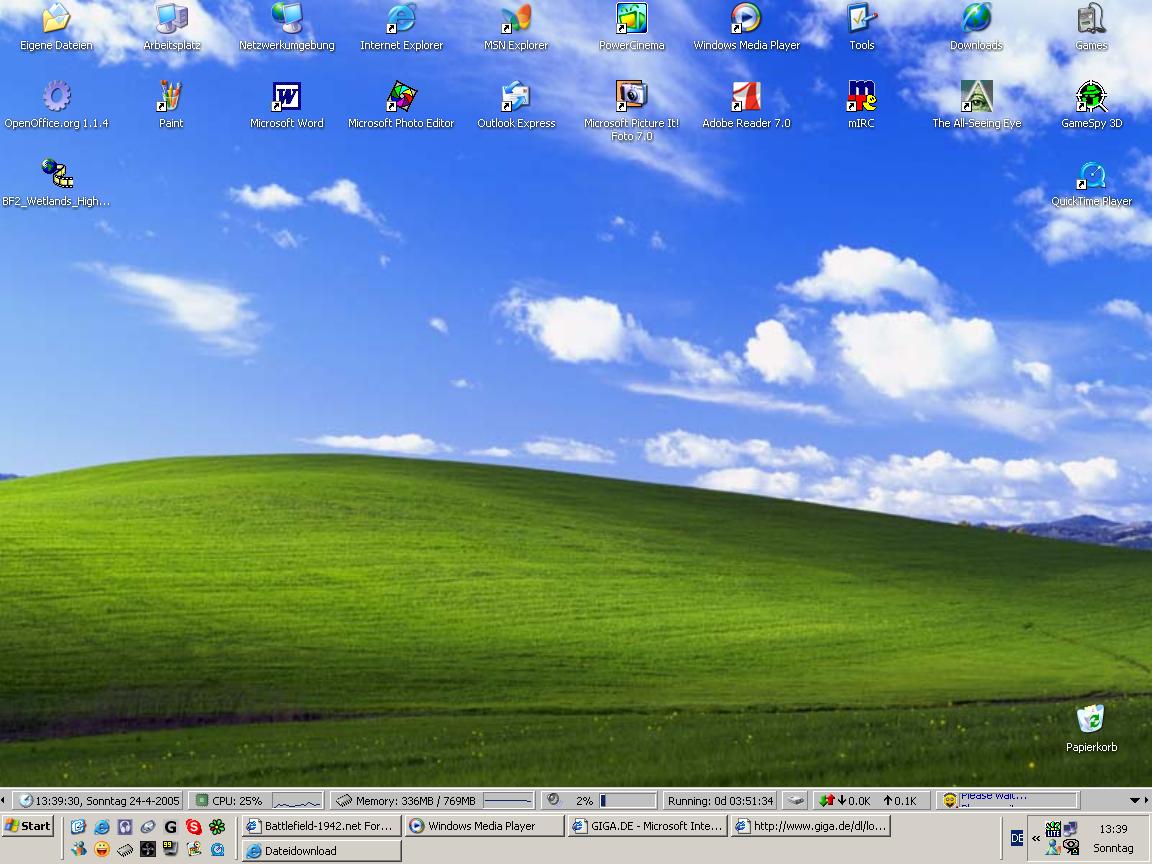Switch to the Dateidownload taskbar button
This screenshot has height=864, width=1152.
(x=322, y=851)
